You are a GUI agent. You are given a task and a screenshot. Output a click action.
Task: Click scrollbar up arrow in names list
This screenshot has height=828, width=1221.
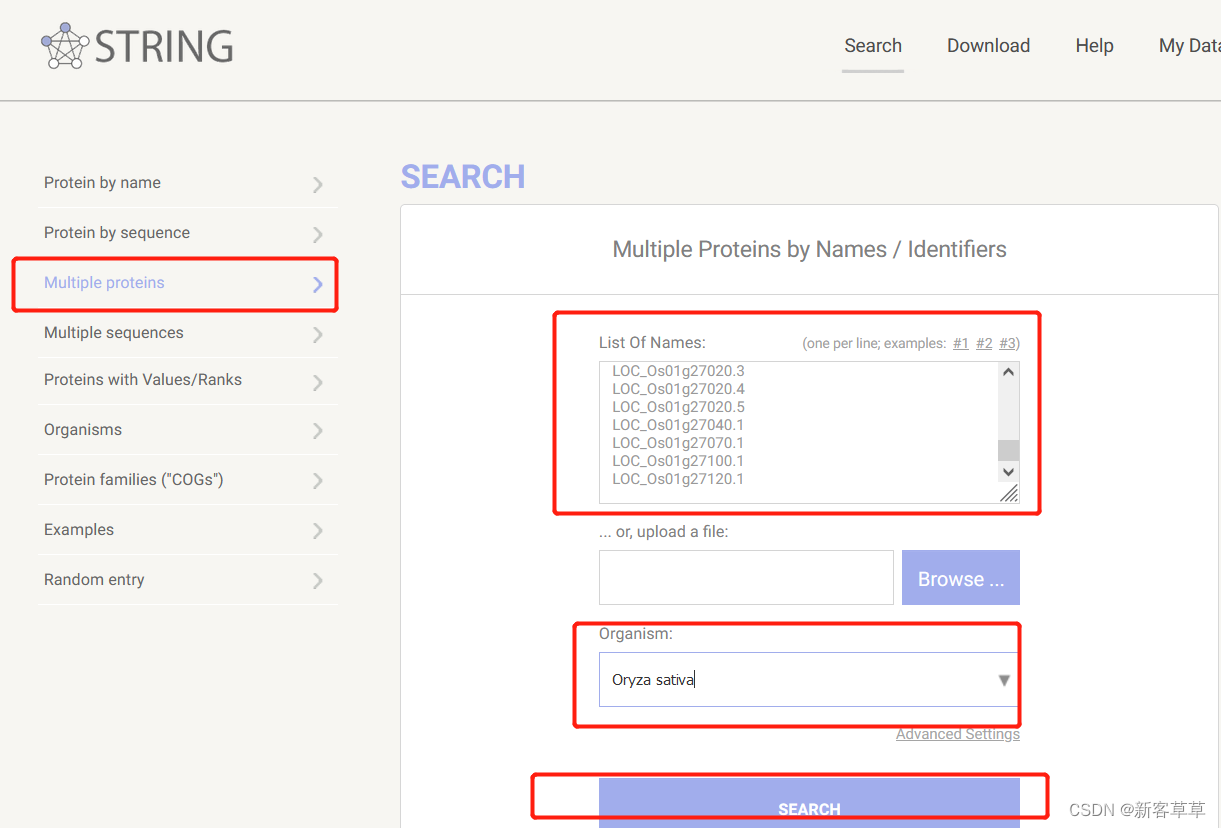pos(1008,372)
